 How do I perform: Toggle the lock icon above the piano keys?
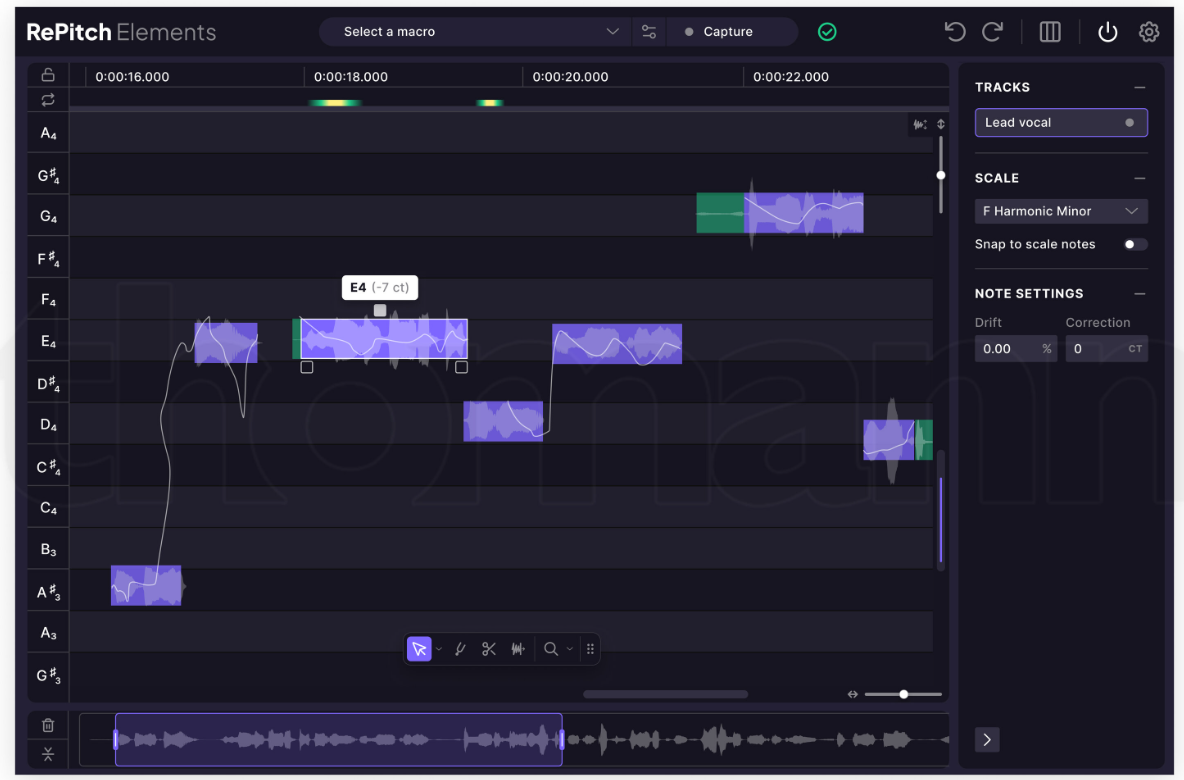tap(48, 75)
